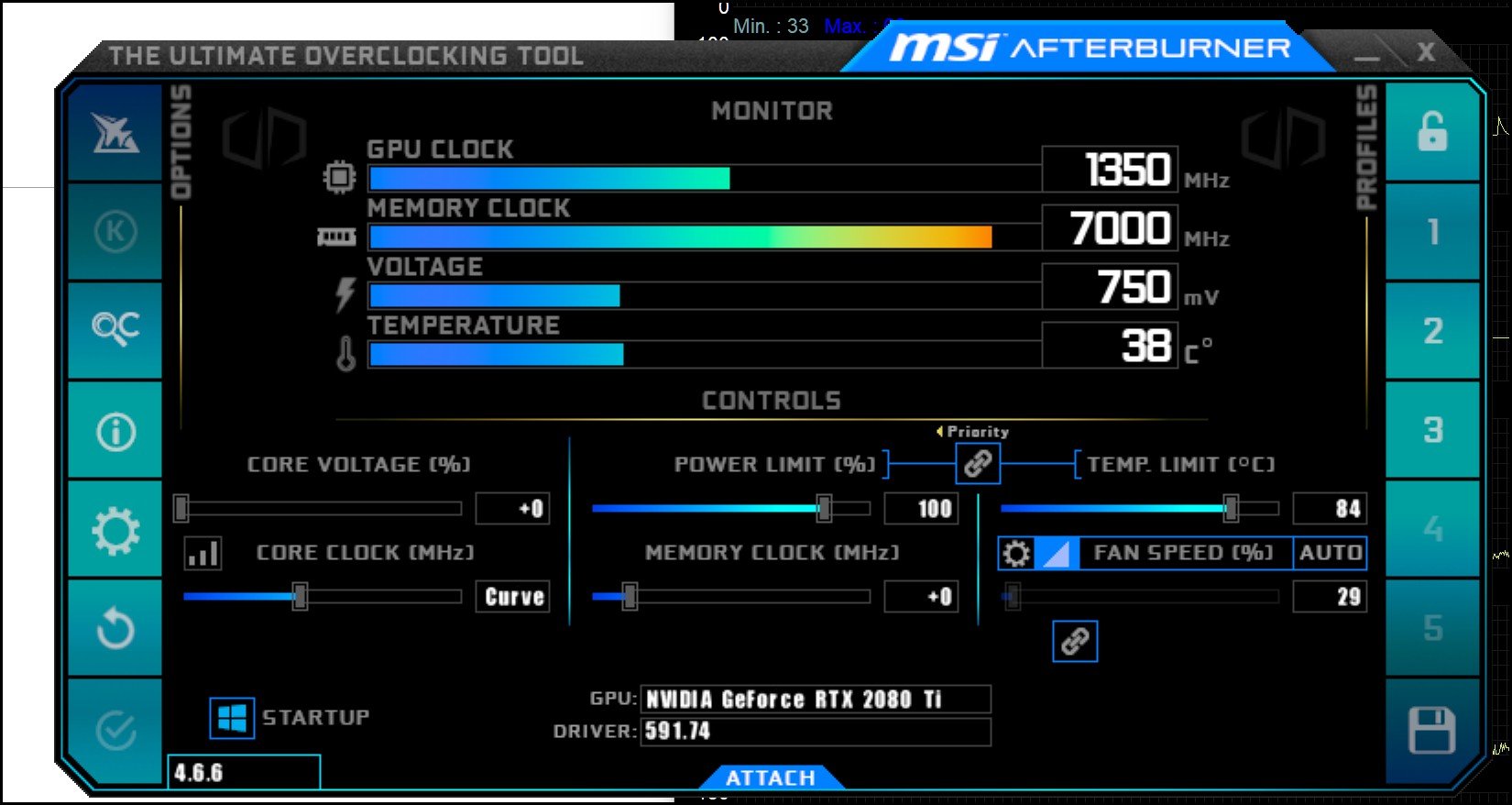This screenshot has height=805, width=1512.
Task: Select profile slot 1
Action: coord(1432,231)
